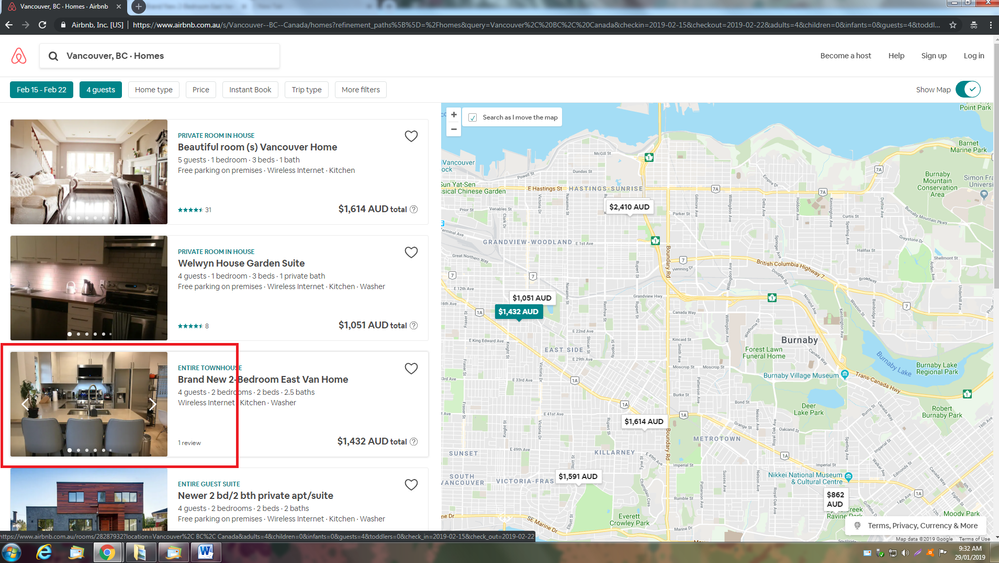
Task: Show next photo of East Van Home
Action: (x=152, y=405)
